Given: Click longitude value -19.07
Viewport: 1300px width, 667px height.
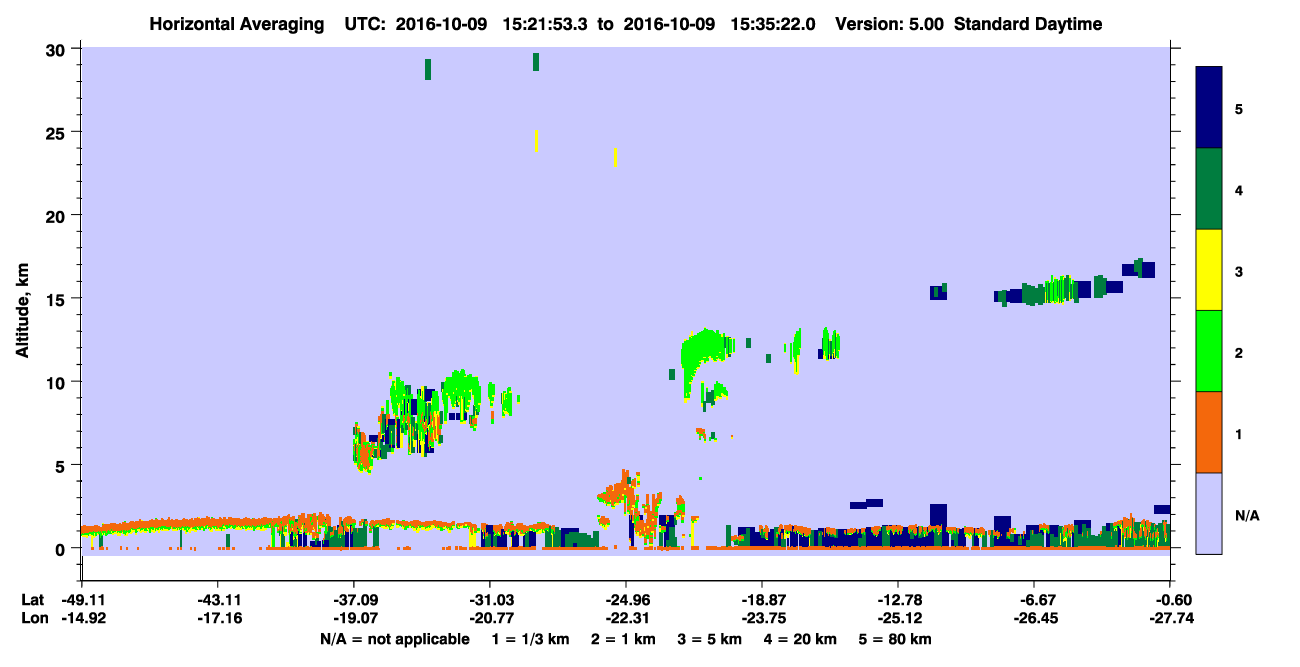Looking at the screenshot, I should 353,618.
